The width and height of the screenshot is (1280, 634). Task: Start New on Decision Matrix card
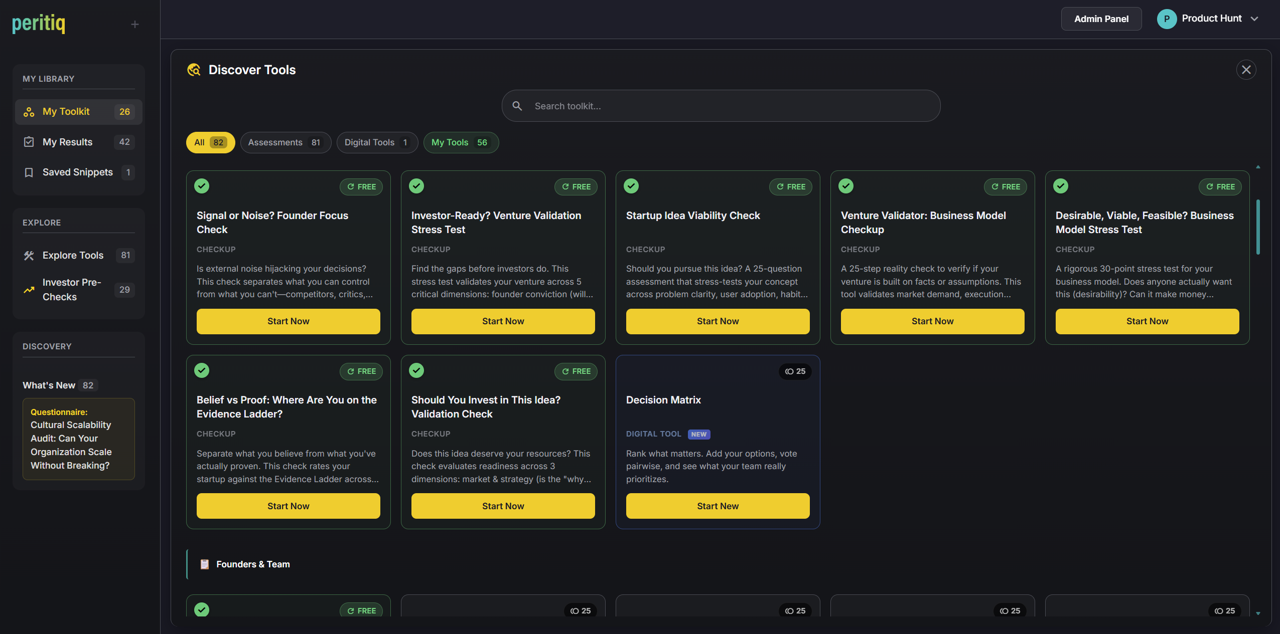tap(718, 506)
